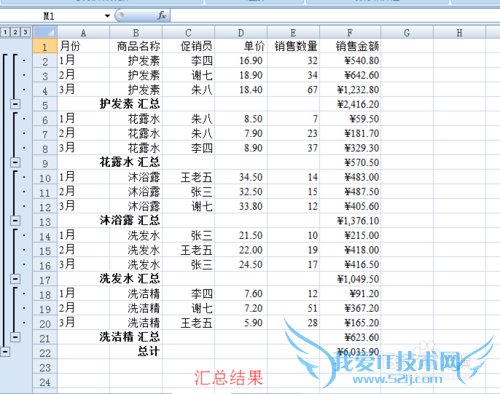Click the ¥623.60 subtotal cell
The height and width of the screenshot is (394, 500).
tap(350, 337)
